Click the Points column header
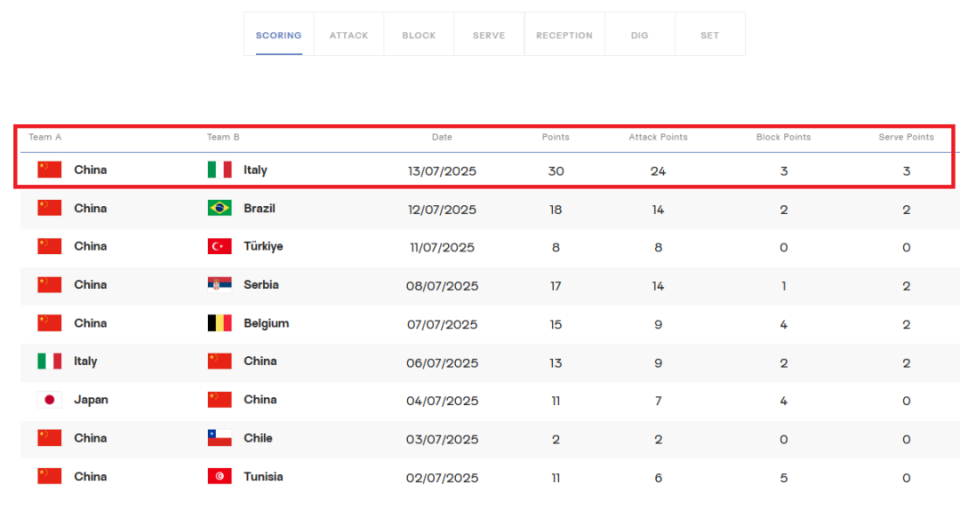This screenshot has width=960, height=509. [555, 137]
